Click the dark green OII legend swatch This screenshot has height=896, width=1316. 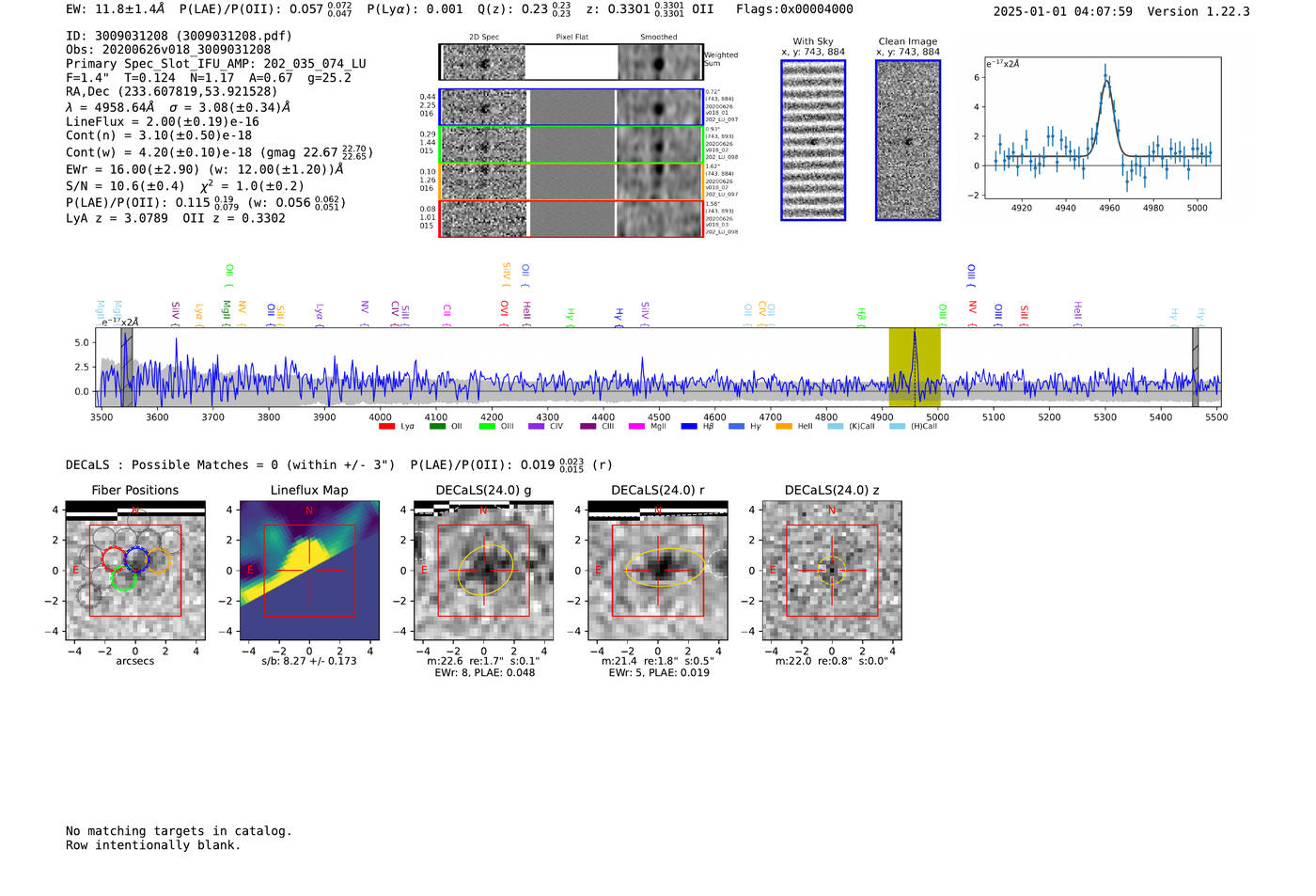pos(437,427)
